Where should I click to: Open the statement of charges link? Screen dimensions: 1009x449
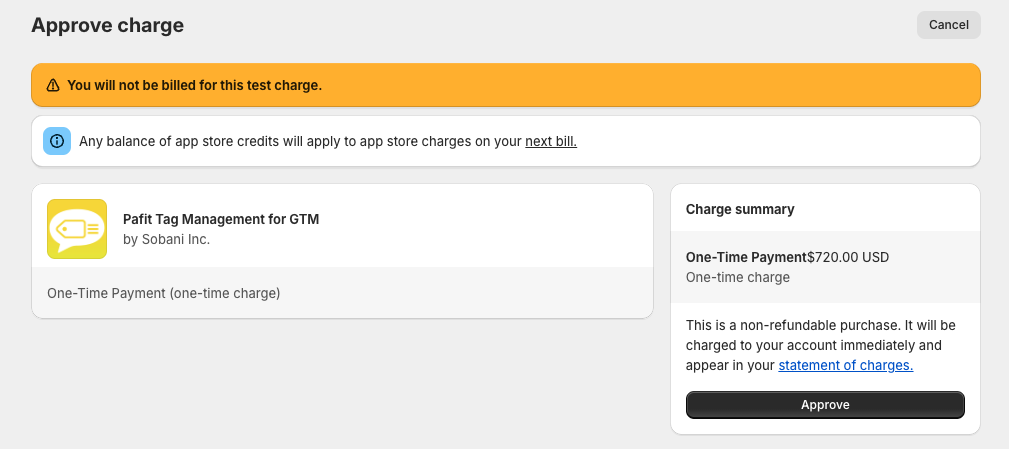point(846,365)
